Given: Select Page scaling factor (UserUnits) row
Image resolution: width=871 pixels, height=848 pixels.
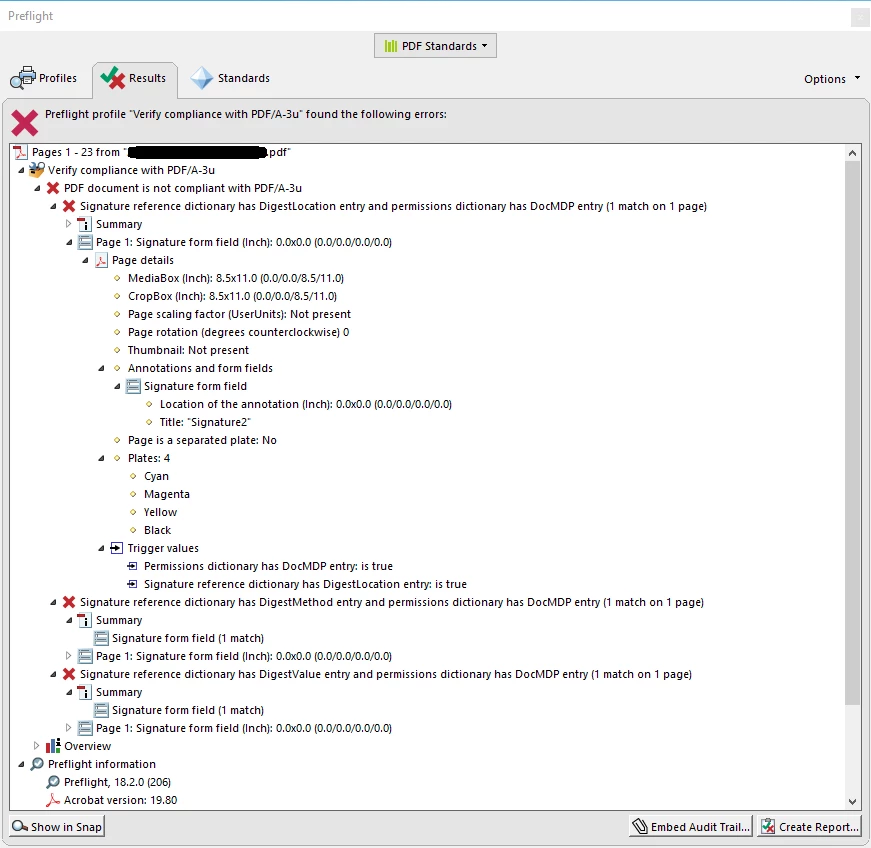Looking at the screenshot, I should point(239,314).
